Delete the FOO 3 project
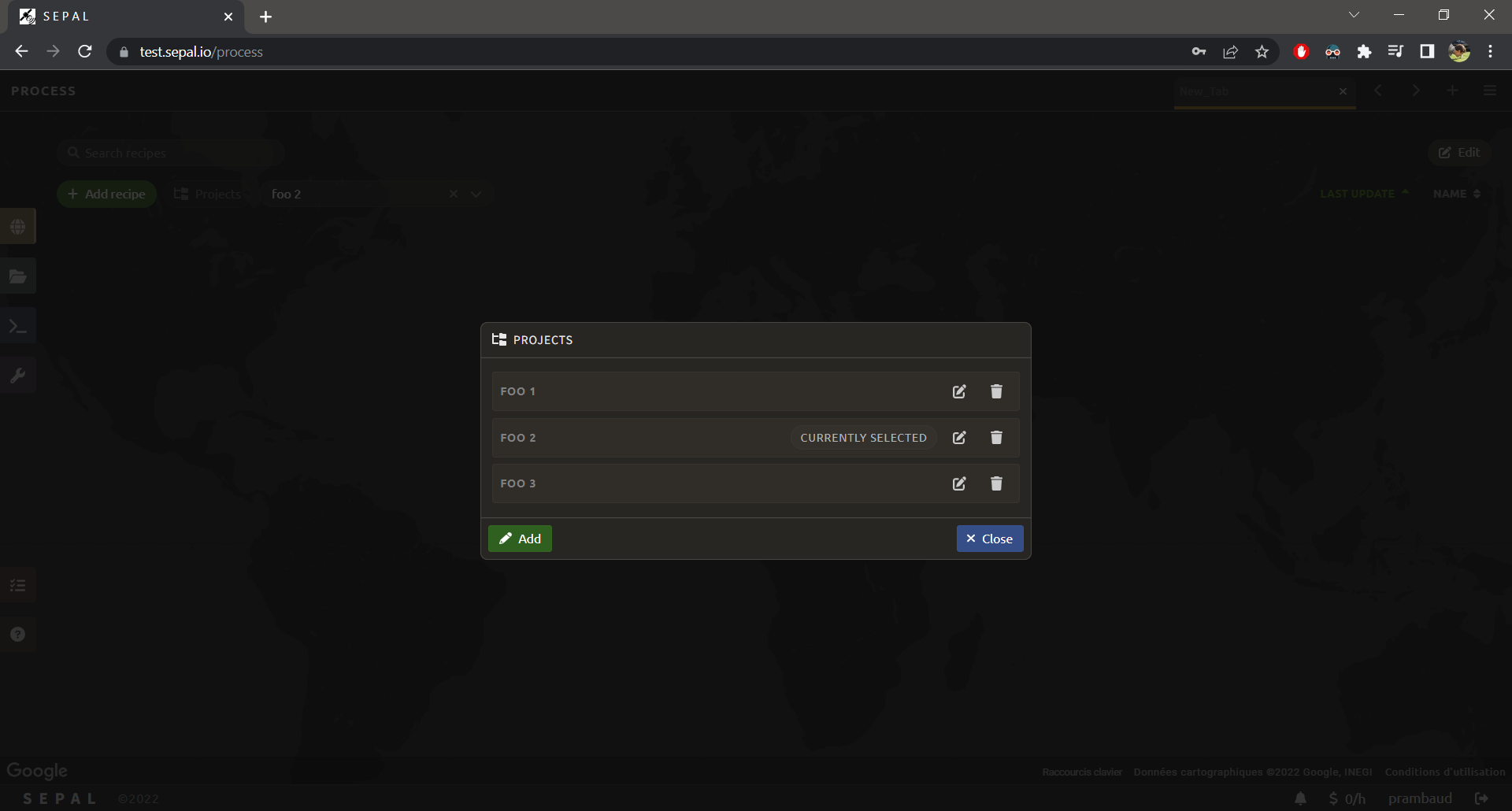 (996, 483)
